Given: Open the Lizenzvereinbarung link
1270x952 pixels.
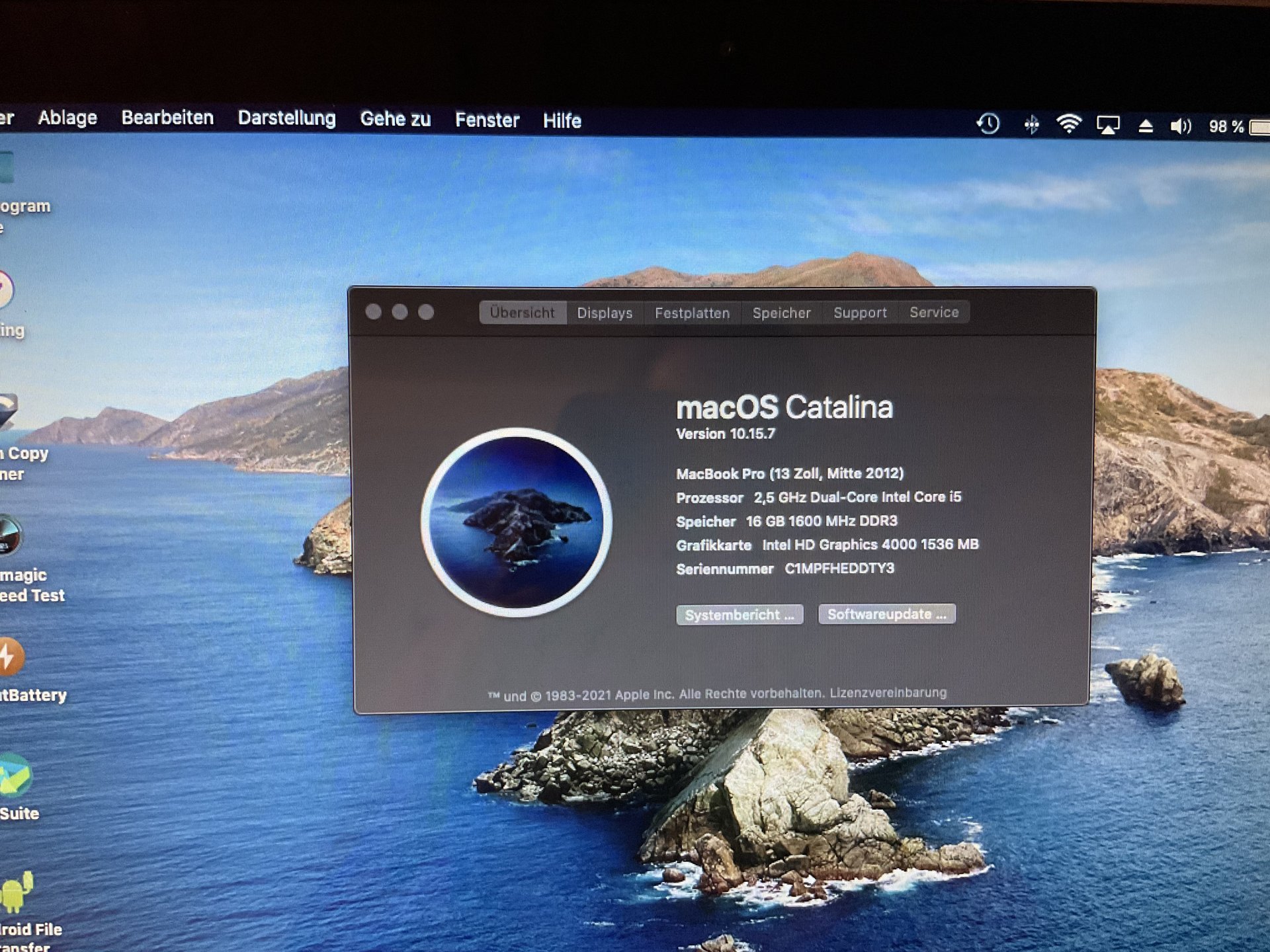Looking at the screenshot, I should click(888, 693).
